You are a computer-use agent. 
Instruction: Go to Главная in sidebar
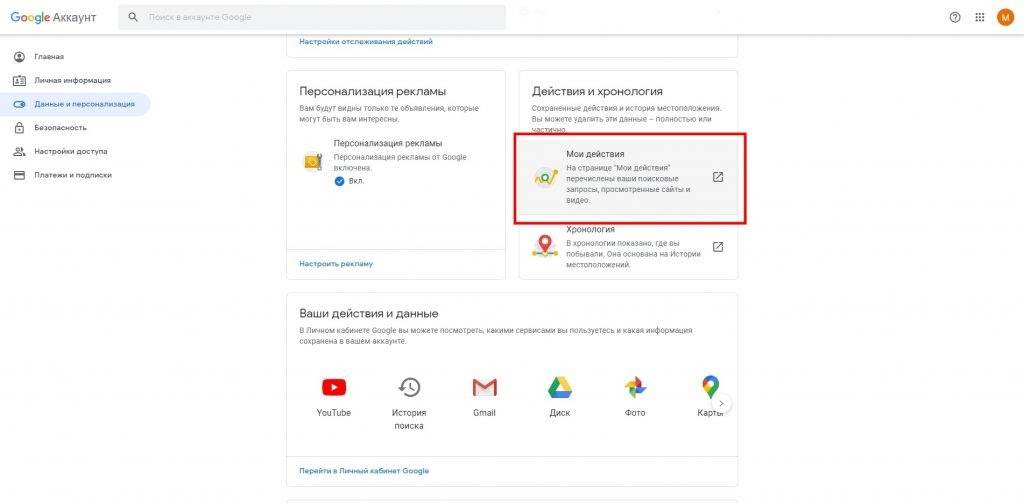tap(48, 57)
